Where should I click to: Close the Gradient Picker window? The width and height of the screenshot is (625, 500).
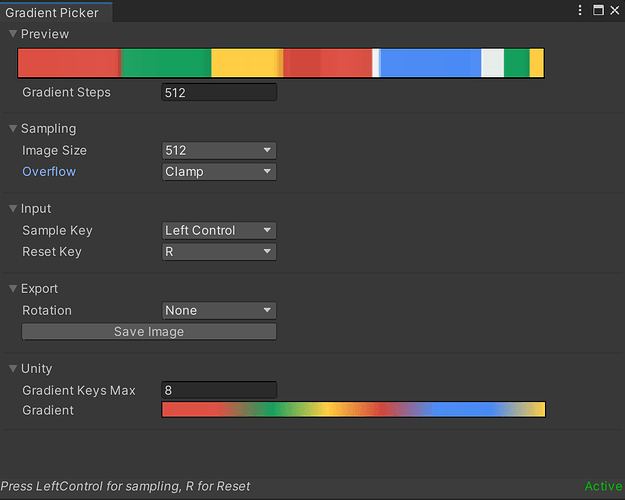click(613, 10)
